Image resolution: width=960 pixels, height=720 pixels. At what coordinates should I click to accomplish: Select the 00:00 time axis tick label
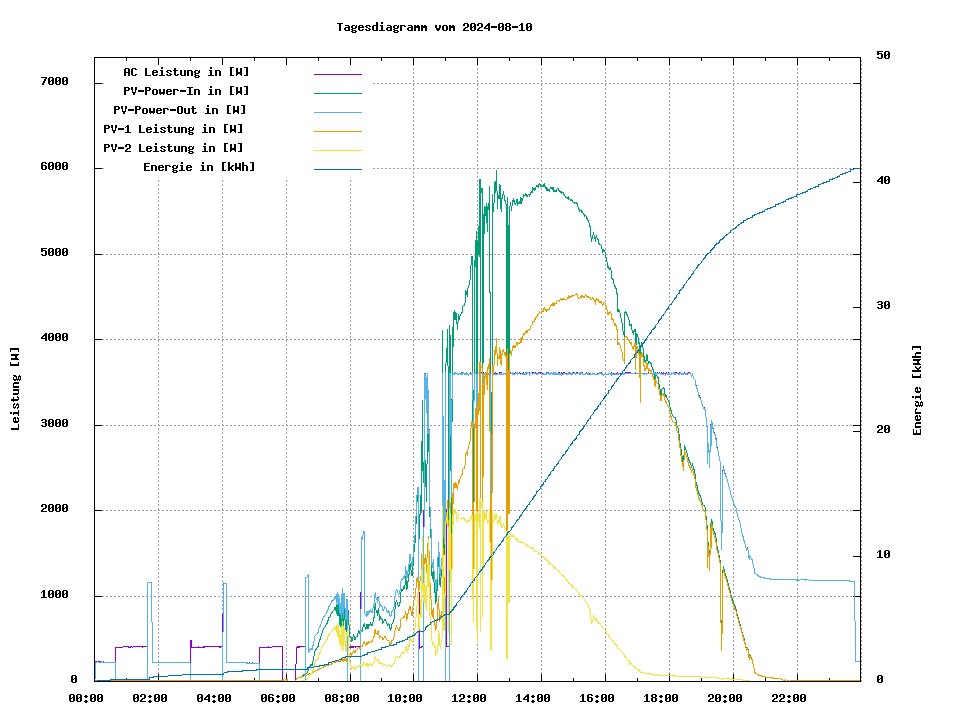click(86, 698)
